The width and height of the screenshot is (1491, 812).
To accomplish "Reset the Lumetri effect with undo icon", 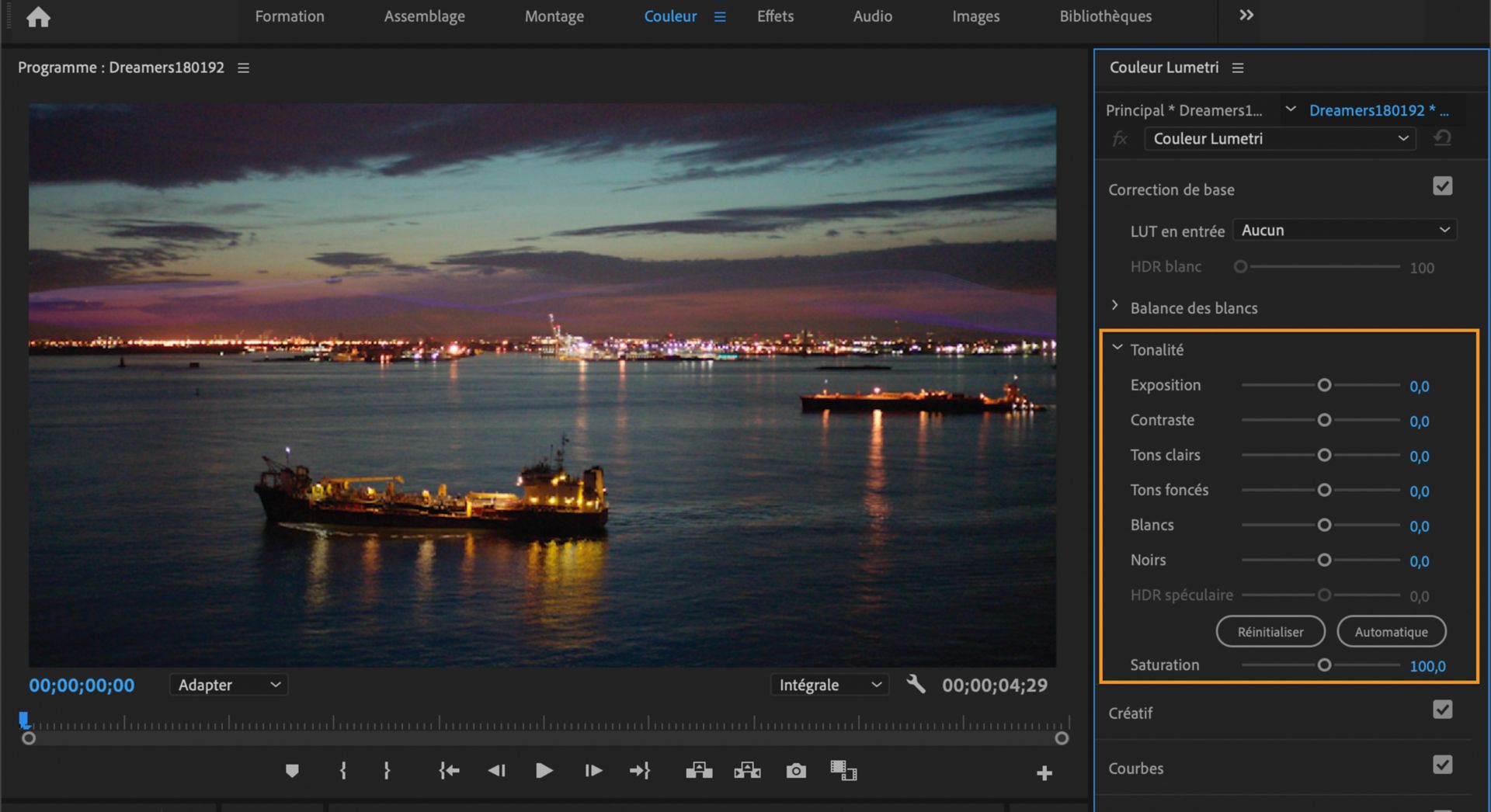I will pyautogui.click(x=1442, y=138).
